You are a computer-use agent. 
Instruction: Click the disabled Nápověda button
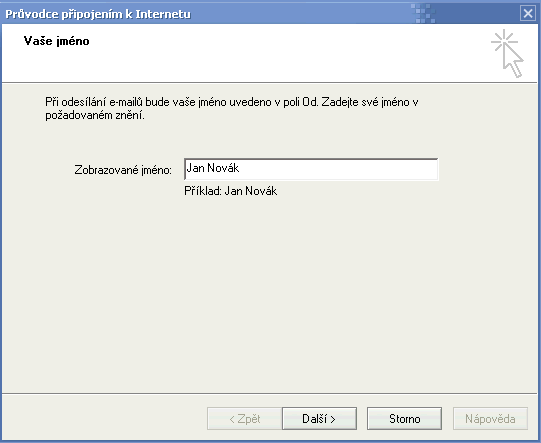coord(490,419)
